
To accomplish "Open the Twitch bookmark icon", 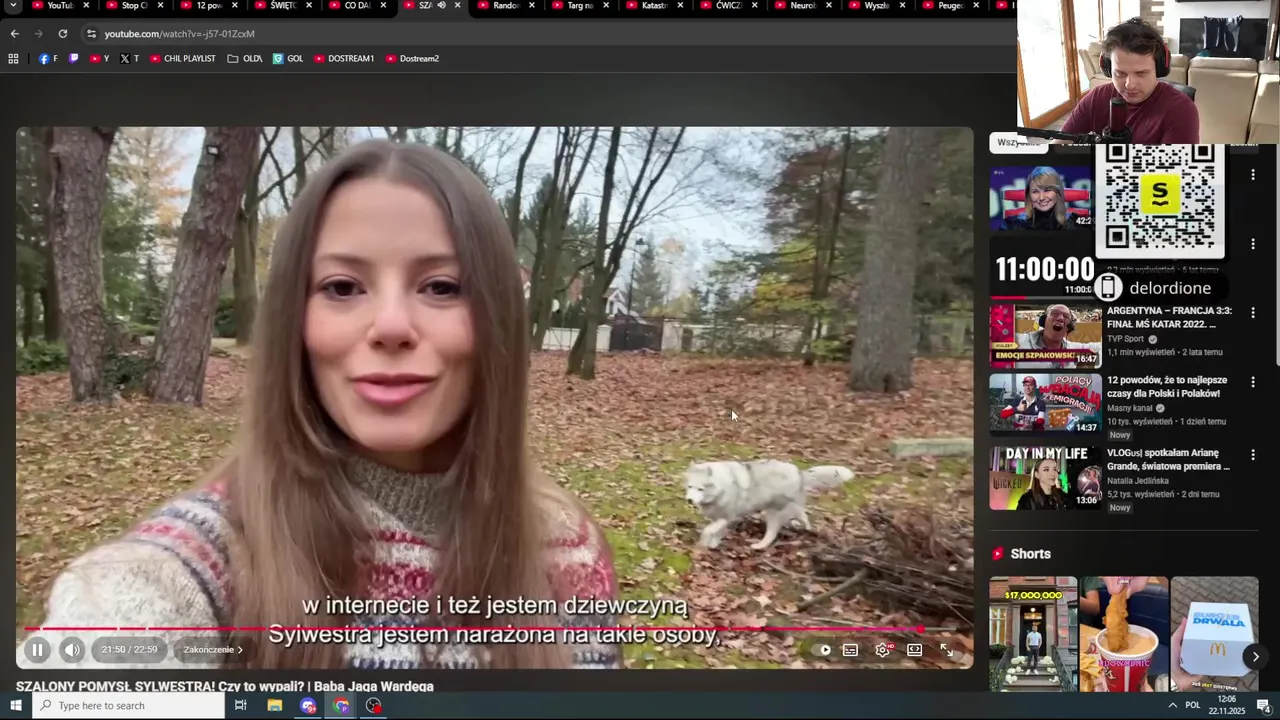I will point(73,59).
